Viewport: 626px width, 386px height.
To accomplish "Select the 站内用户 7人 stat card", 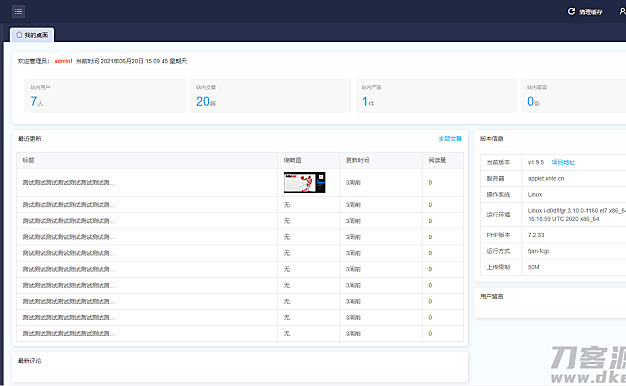I will pyautogui.click(x=105, y=95).
